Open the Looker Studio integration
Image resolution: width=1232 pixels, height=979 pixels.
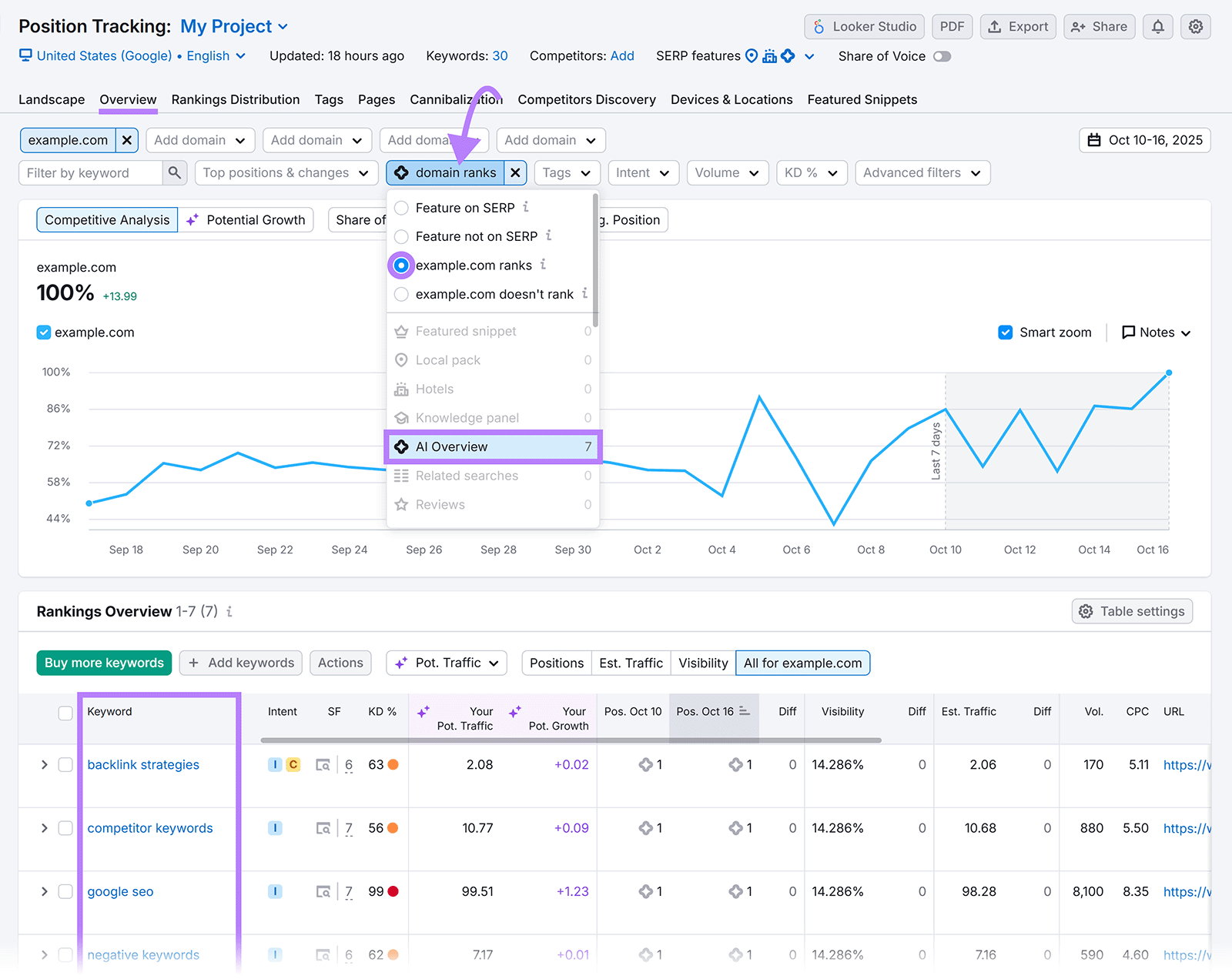863,26
